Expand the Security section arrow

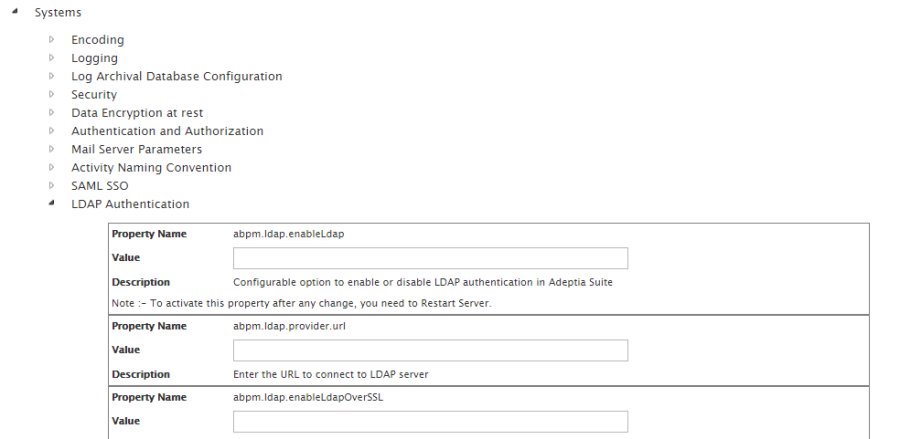pyautogui.click(x=51, y=95)
